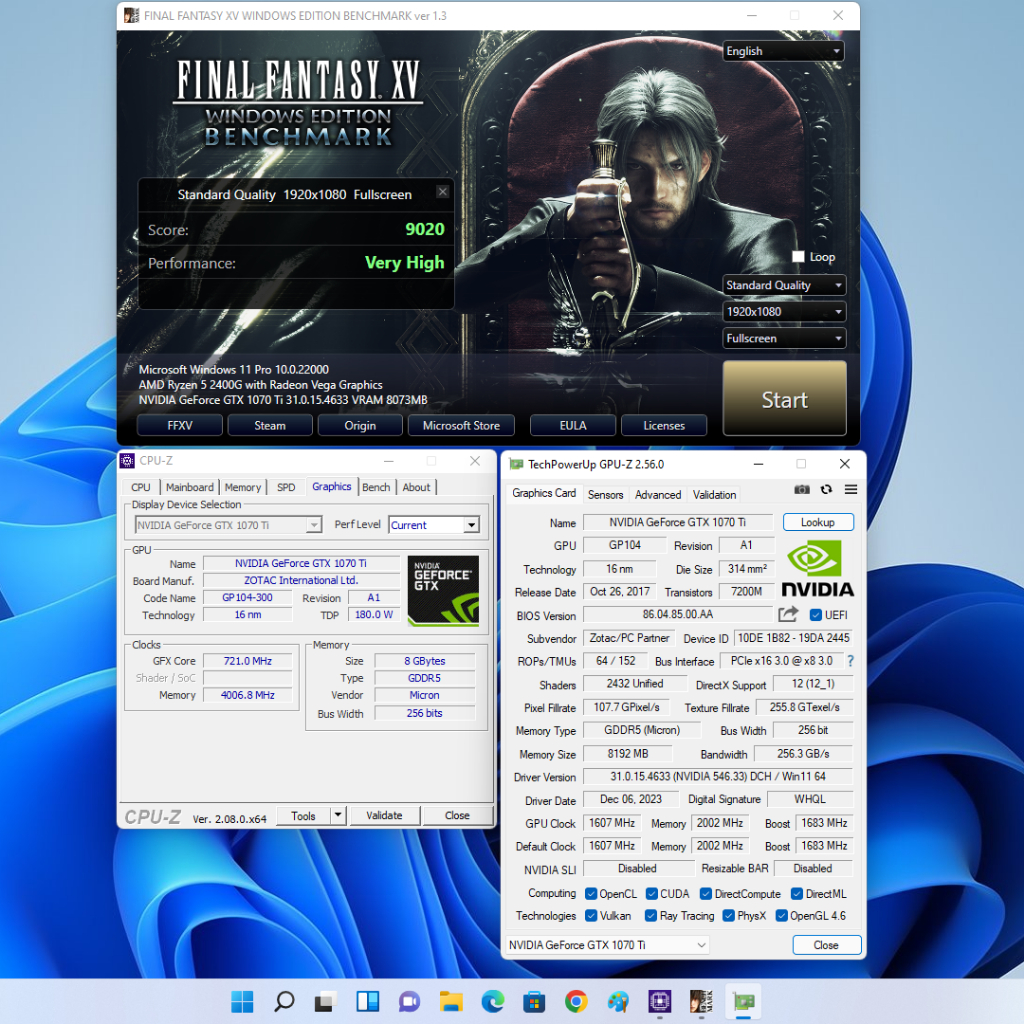The image size is (1024, 1024).
Task: Open Google Chrome from the taskbar
Action: click(575, 1001)
